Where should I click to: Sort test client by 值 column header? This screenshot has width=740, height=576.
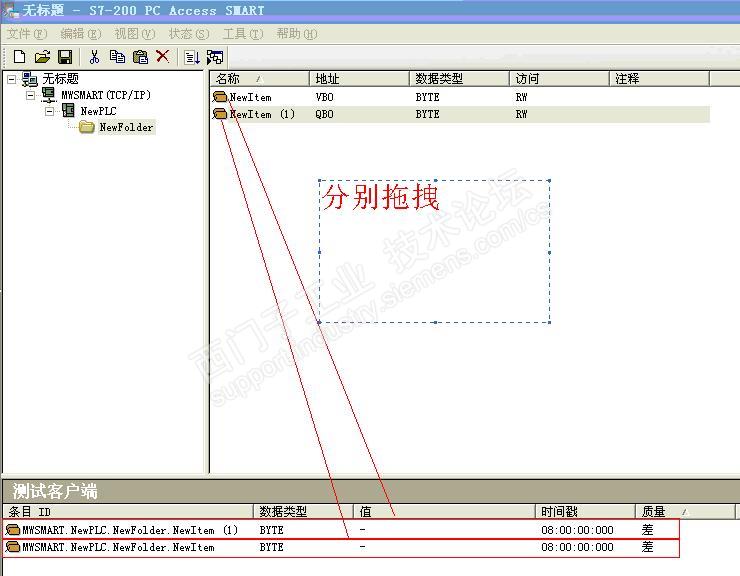pos(444,511)
